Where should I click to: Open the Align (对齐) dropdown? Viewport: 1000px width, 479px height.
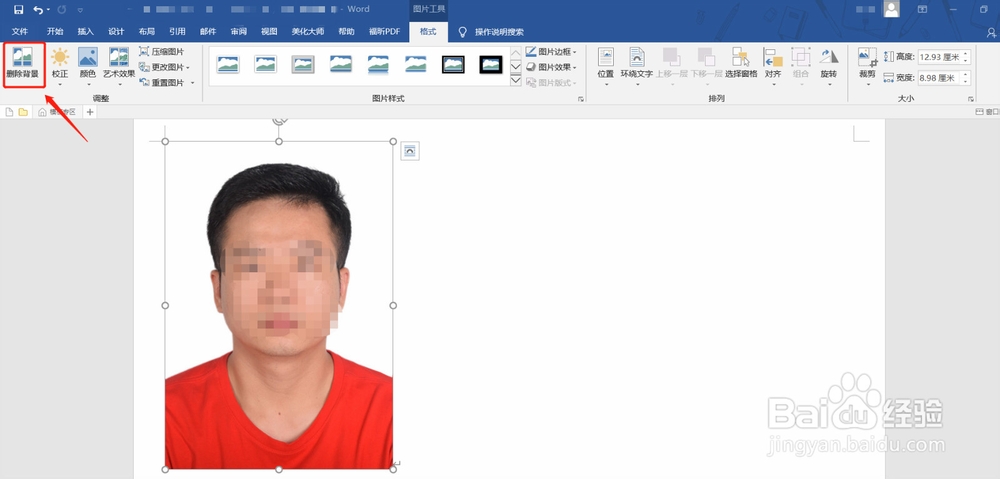click(x=773, y=66)
